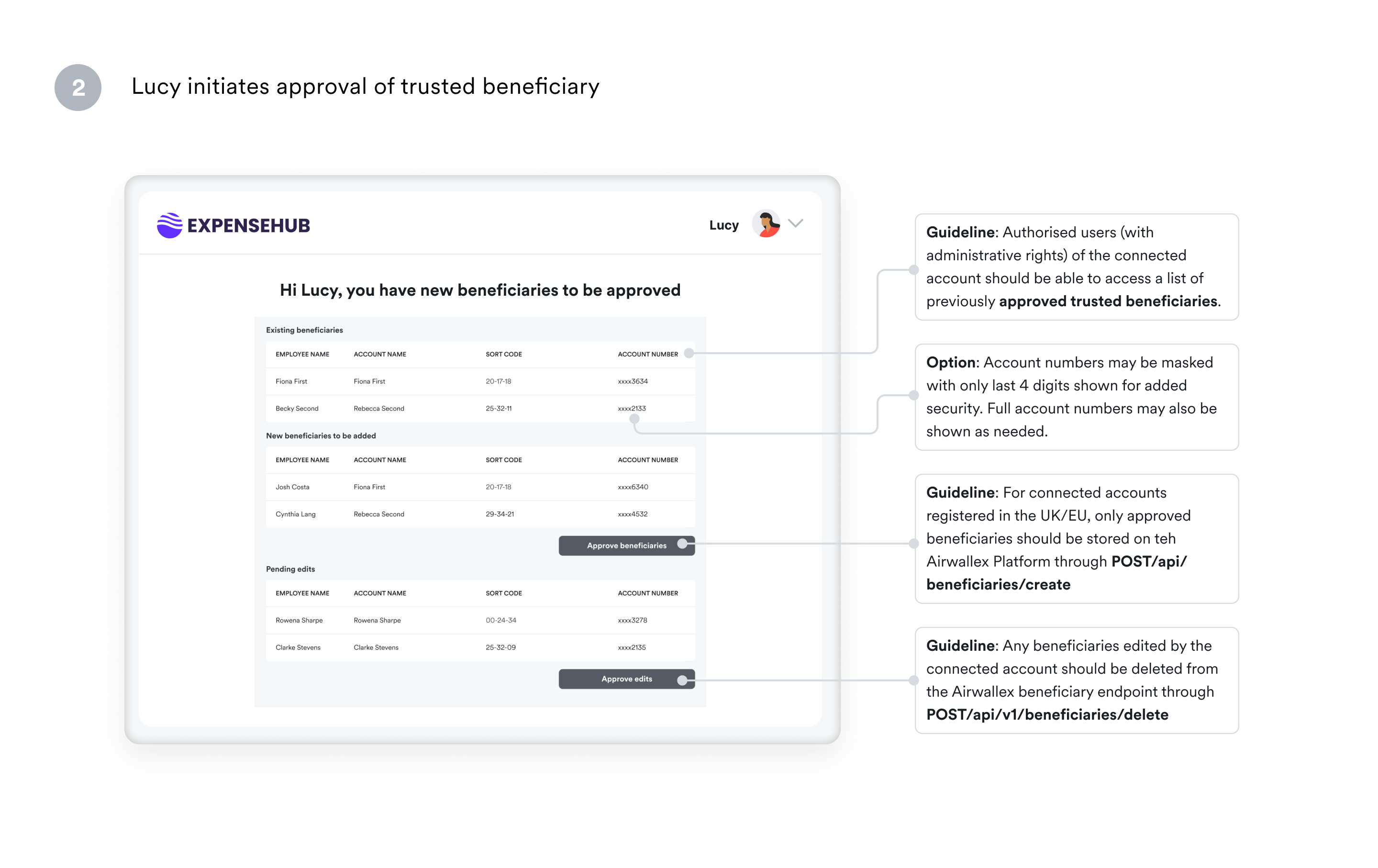Click the masked account number xxxx3634

633,381
